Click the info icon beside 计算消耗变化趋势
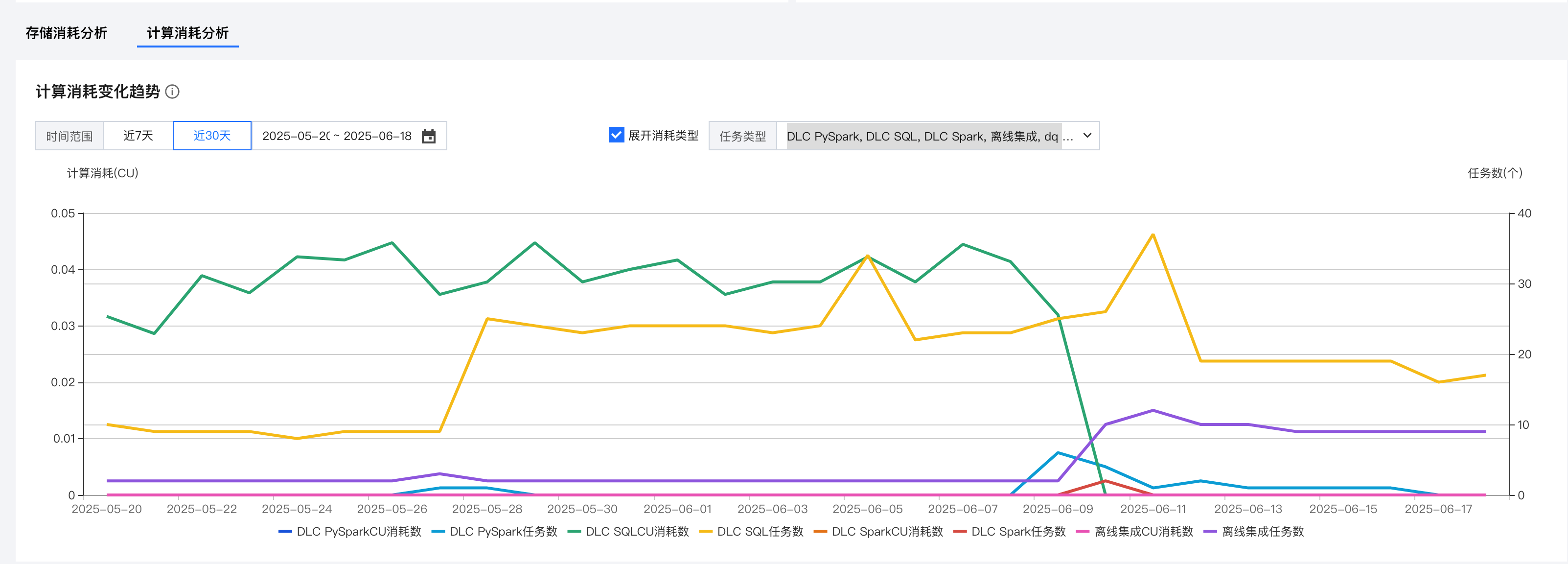Image resolution: width=1568 pixels, height=564 pixels. [x=172, y=92]
